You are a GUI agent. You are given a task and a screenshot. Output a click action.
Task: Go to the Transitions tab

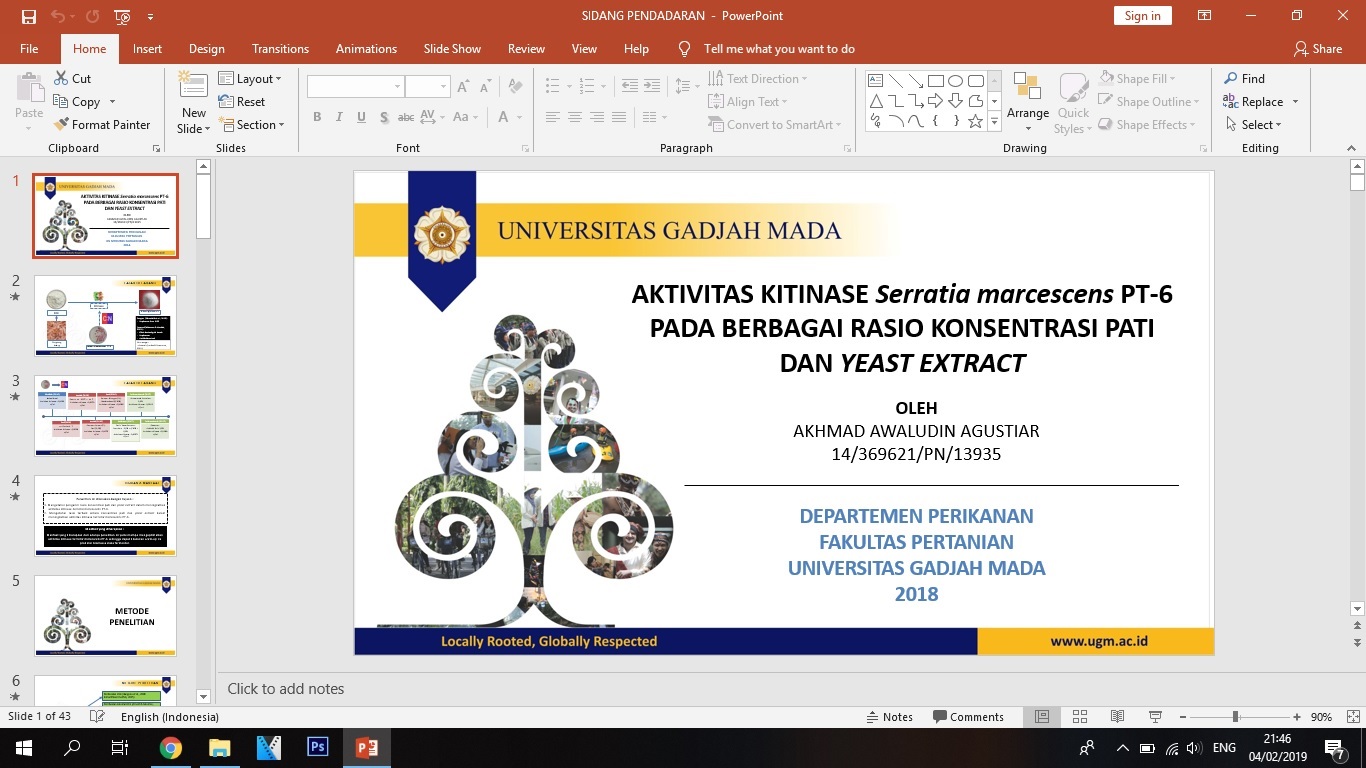[280, 49]
